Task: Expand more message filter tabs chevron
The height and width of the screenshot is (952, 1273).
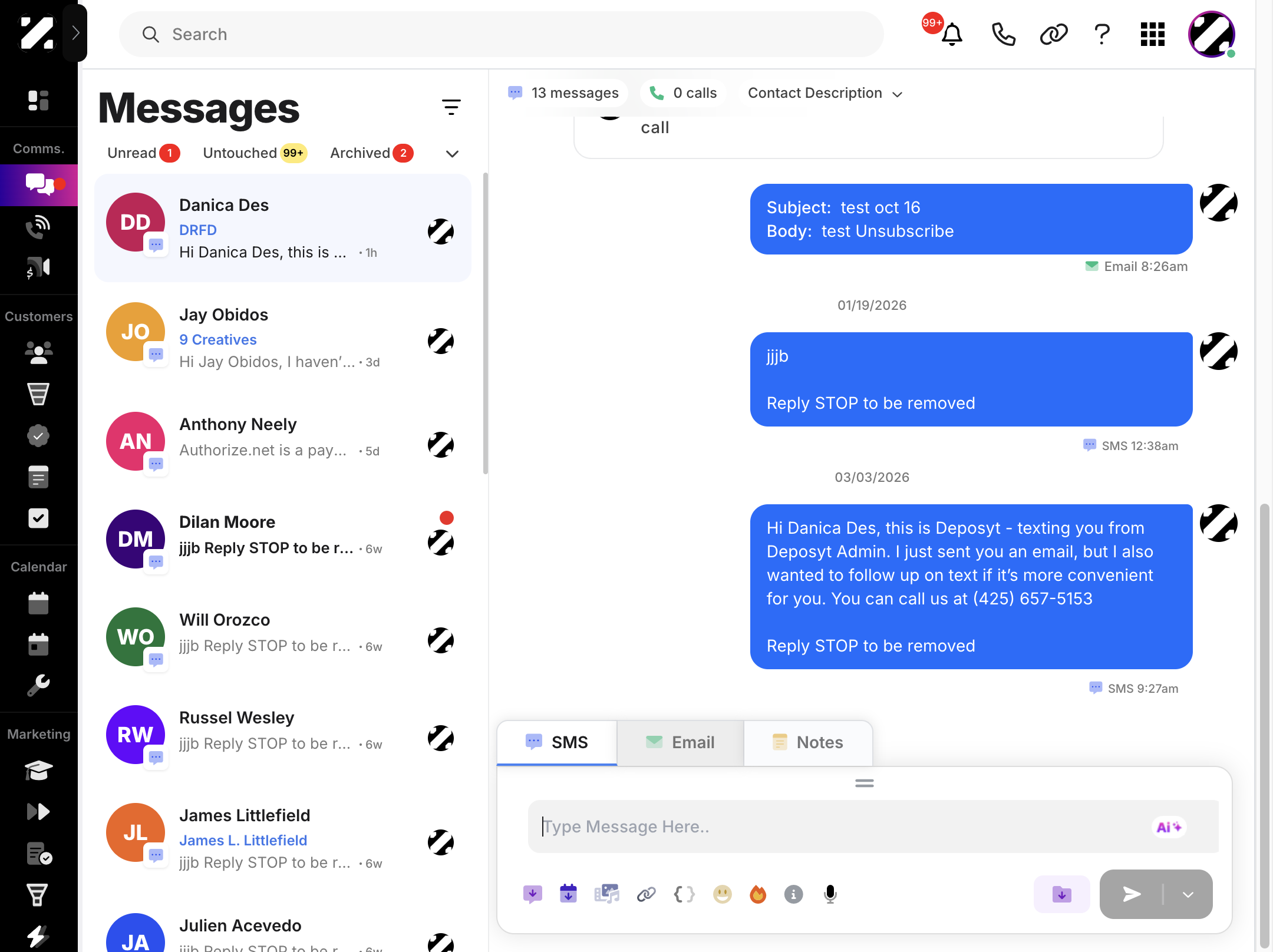Action: [x=452, y=154]
